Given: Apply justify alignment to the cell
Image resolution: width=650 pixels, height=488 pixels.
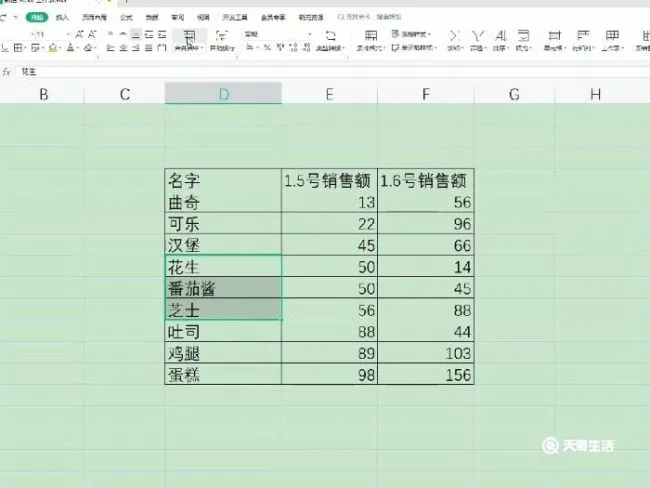Looking at the screenshot, I should (149, 48).
